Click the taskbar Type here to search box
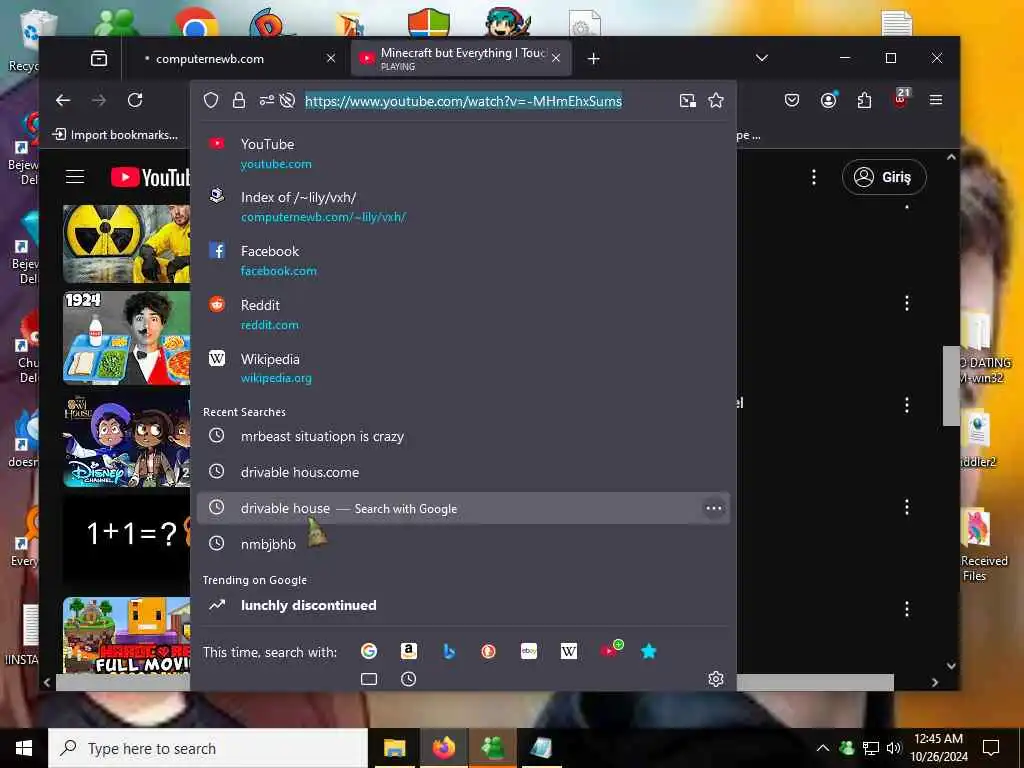 [208, 748]
